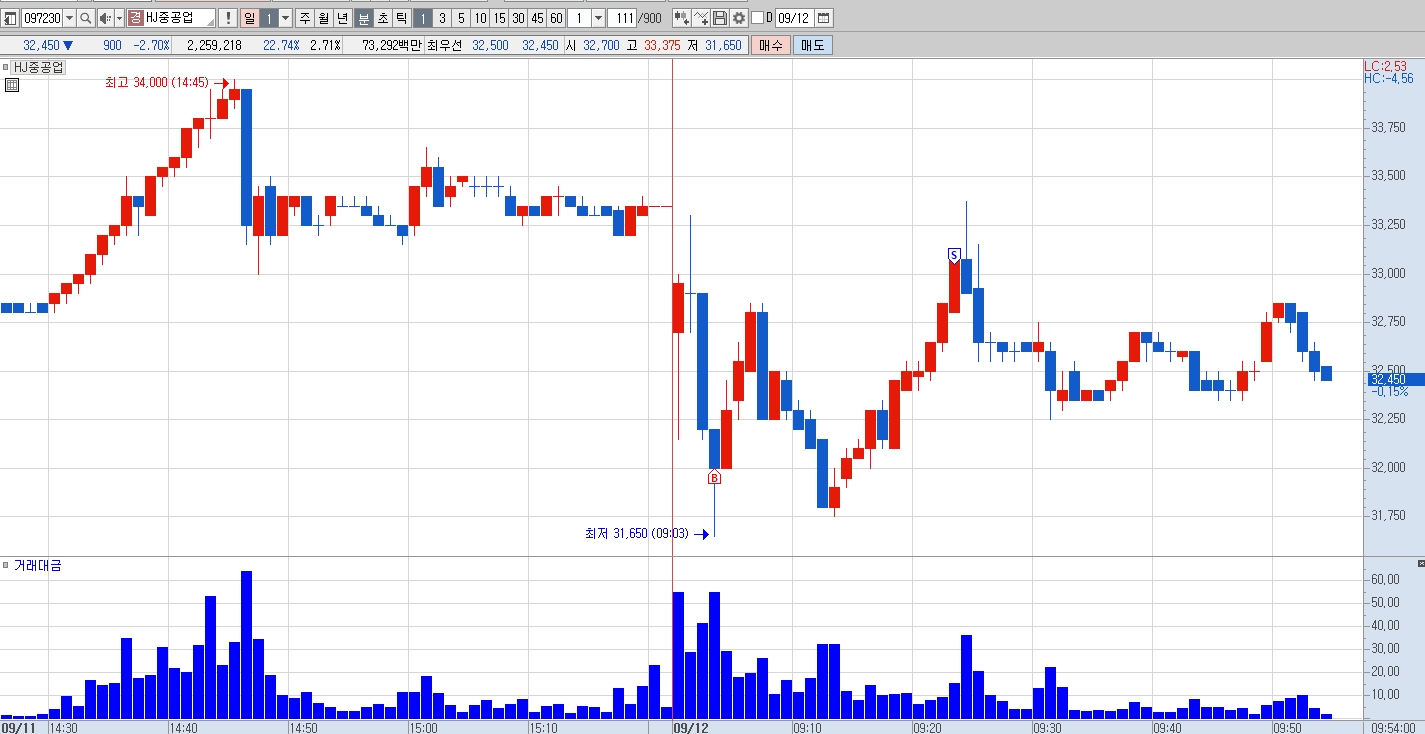The width and height of the screenshot is (1425, 734).
Task: Select the 60-minute interval button
Action: pos(556,18)
